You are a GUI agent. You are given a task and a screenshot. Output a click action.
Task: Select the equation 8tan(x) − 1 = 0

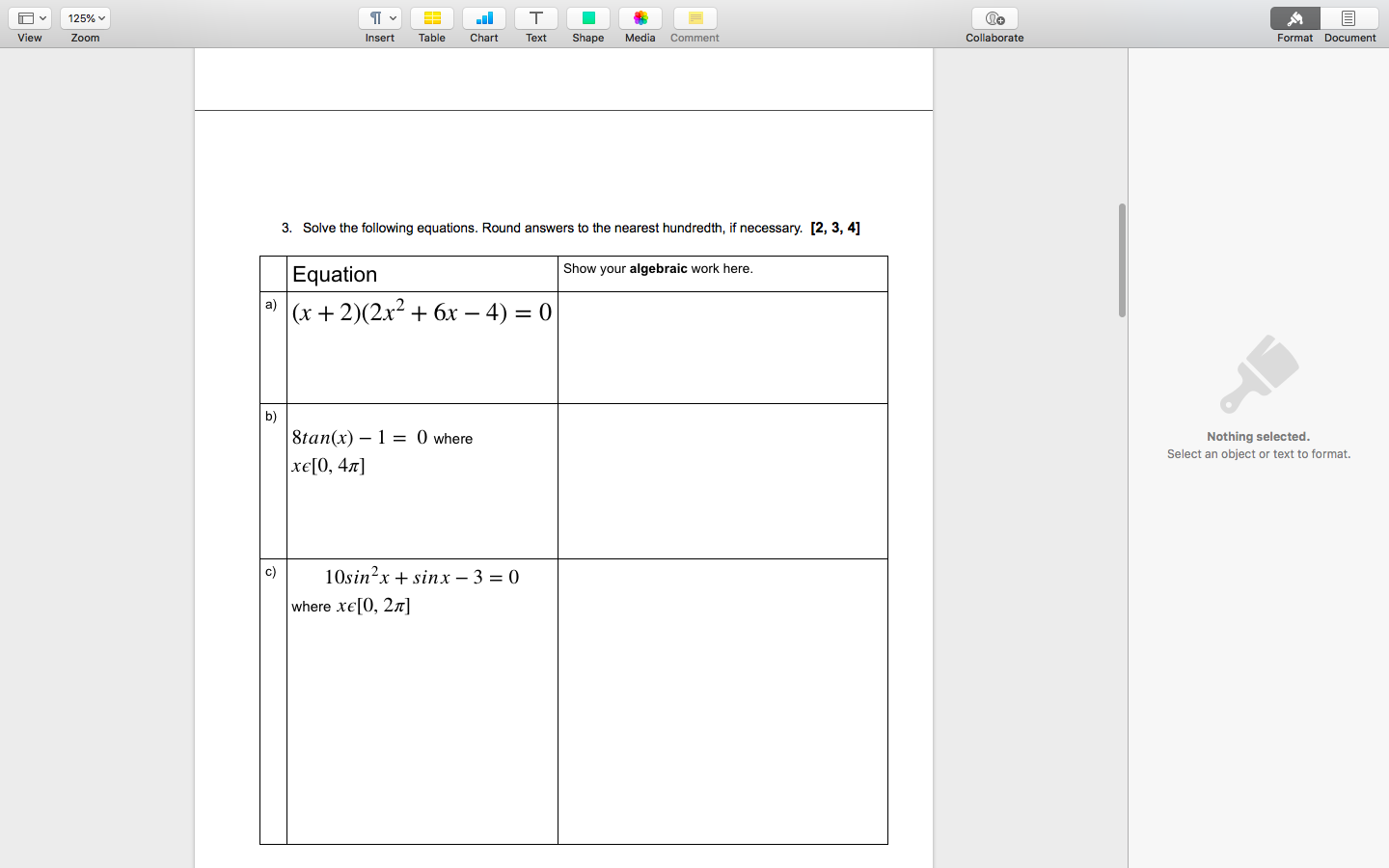click(x=360, y=437)
